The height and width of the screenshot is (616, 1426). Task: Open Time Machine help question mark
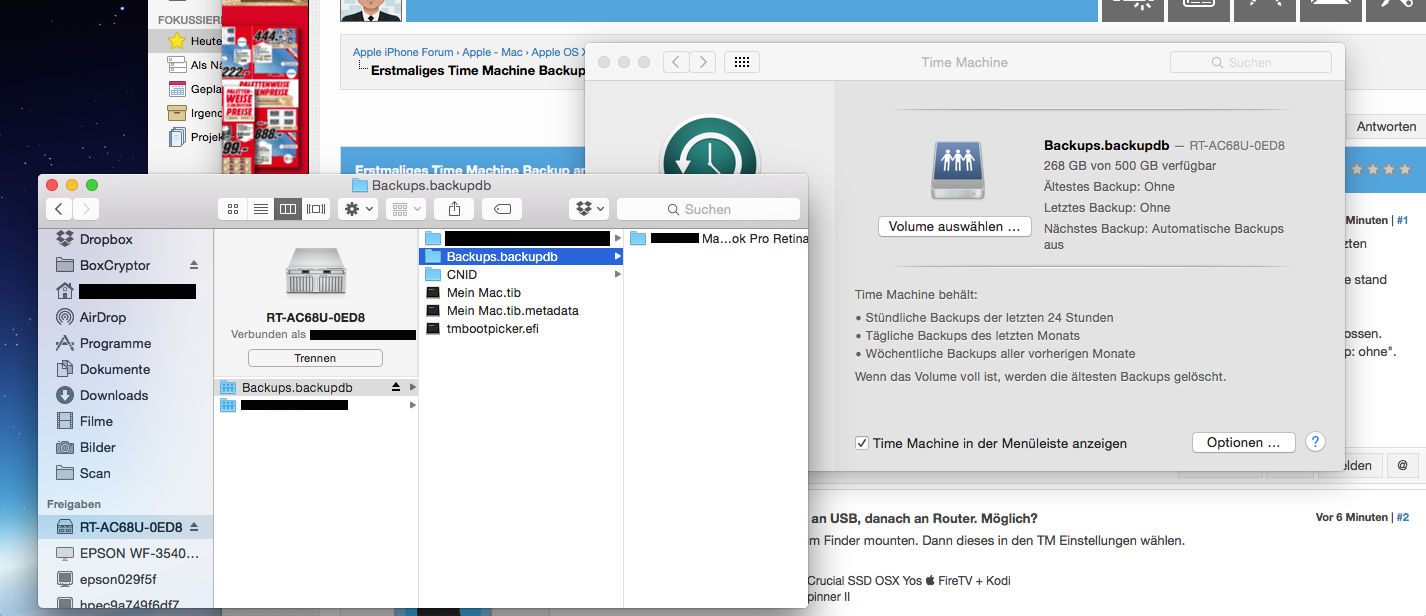[x=1316, y=442]
